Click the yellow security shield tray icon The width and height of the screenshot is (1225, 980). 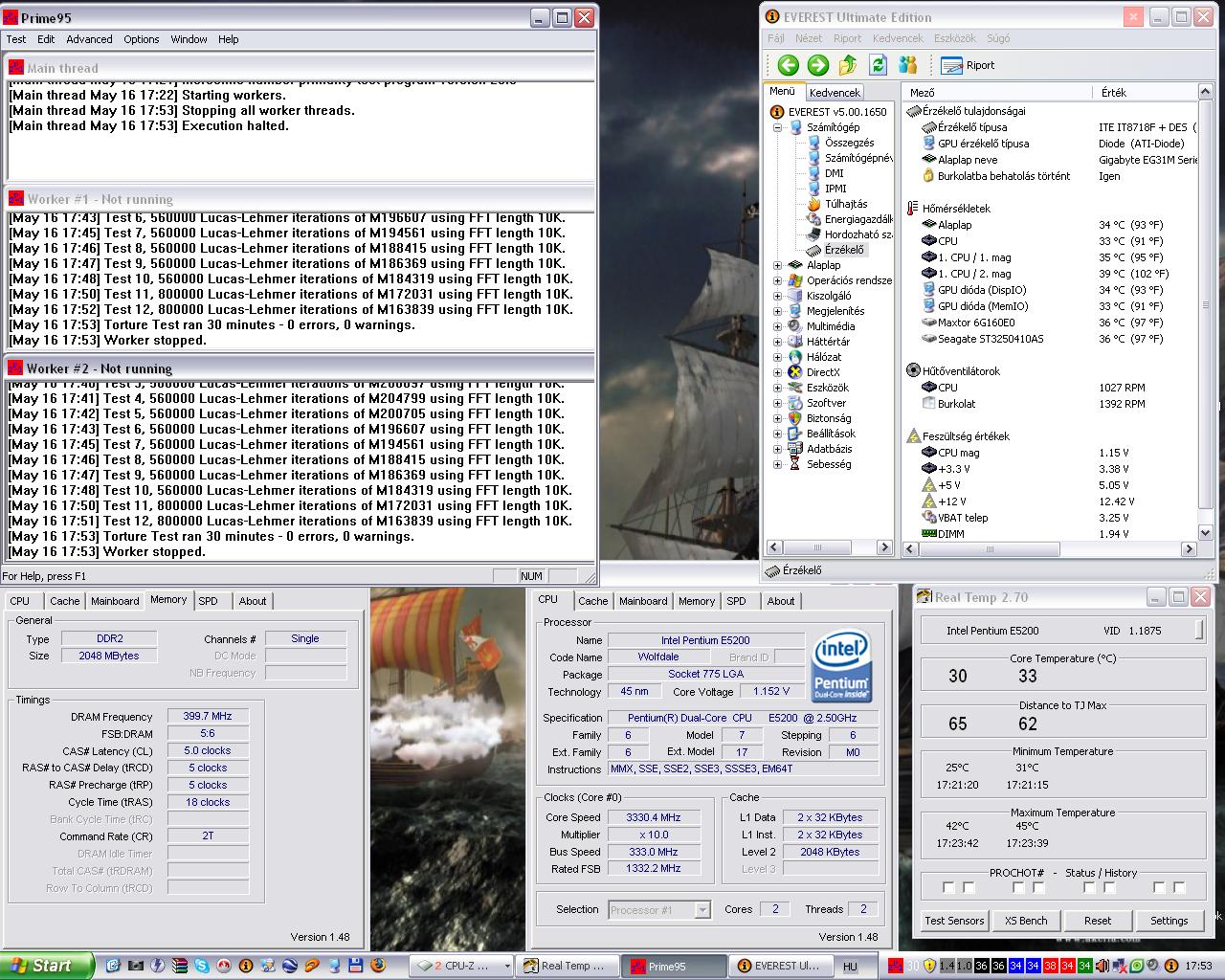click(928, 966)
